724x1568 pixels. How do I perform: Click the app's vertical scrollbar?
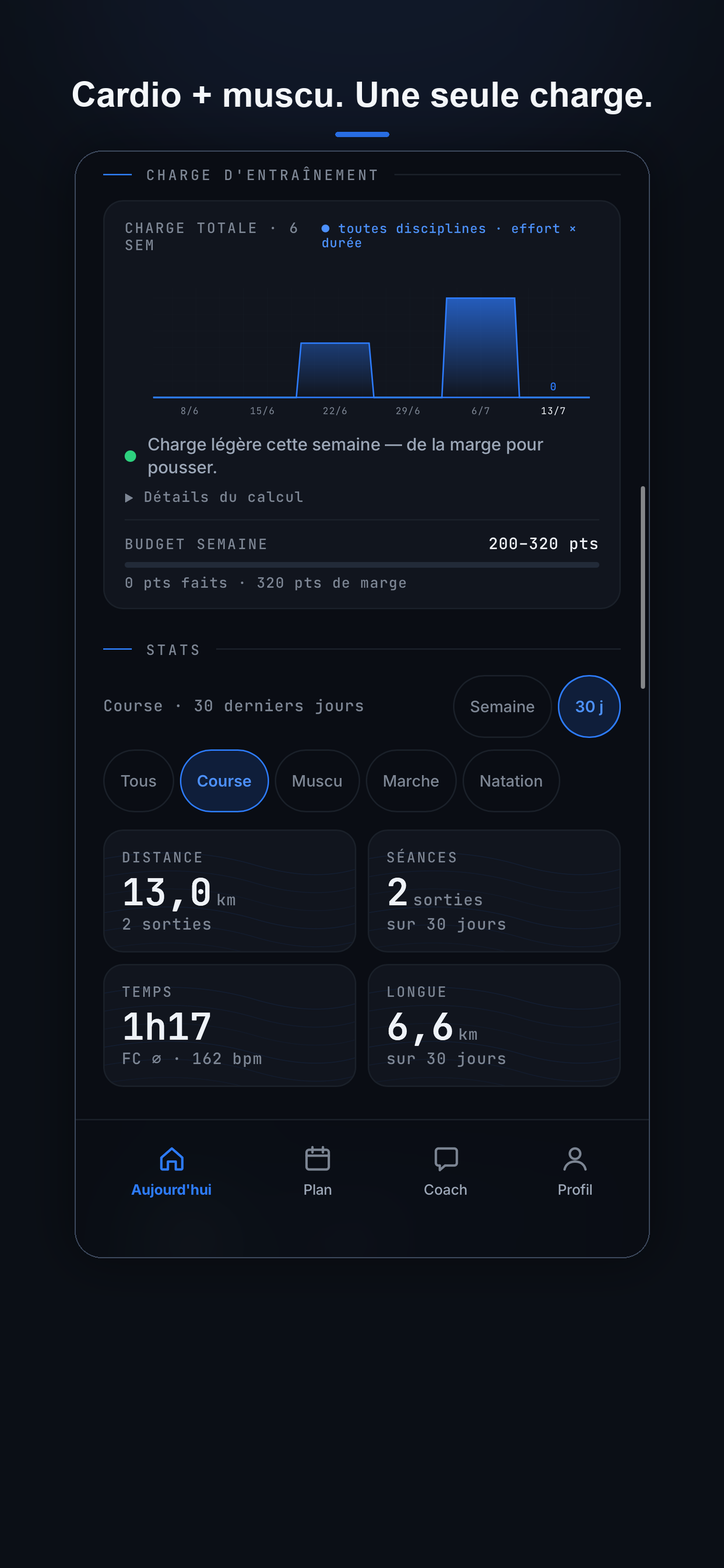(x=642, y=587)
